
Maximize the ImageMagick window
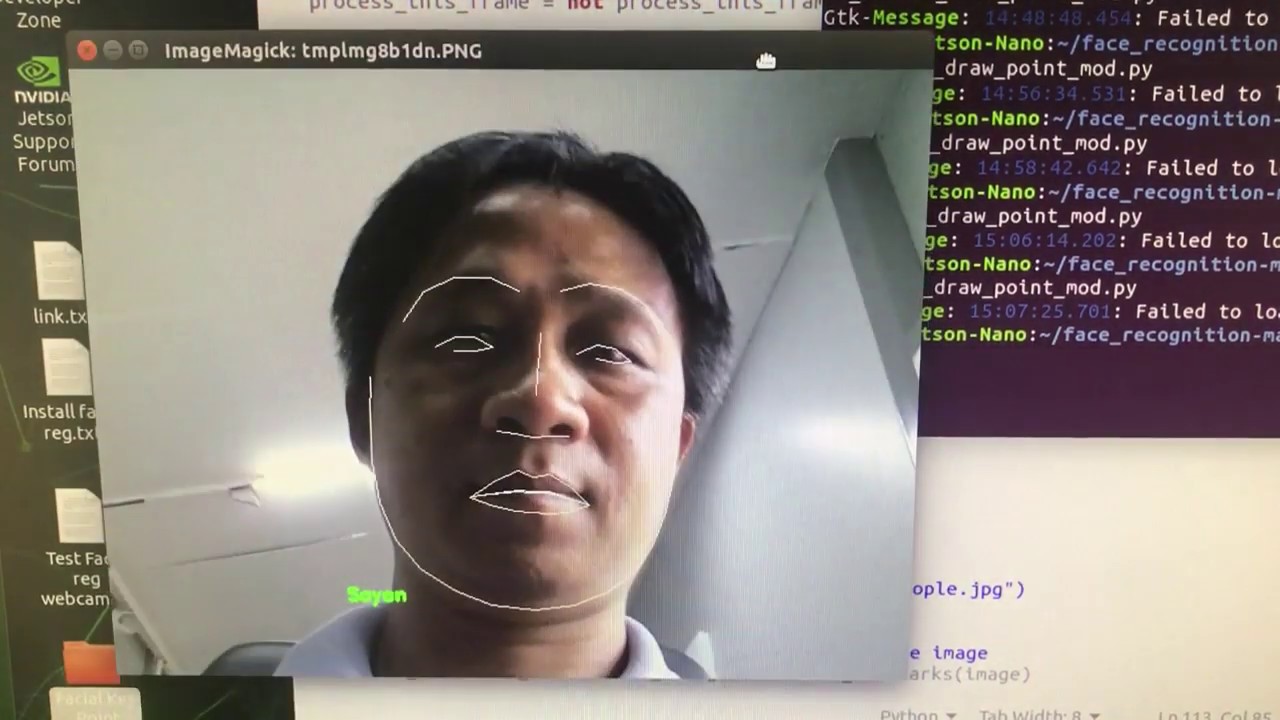[x=138, y=50]
